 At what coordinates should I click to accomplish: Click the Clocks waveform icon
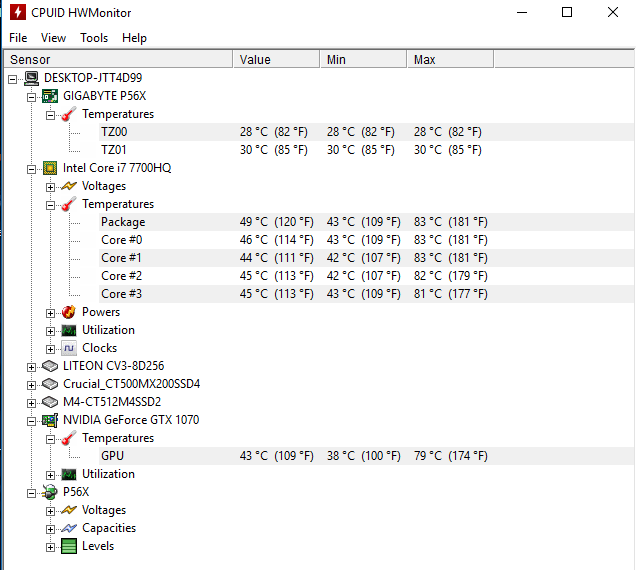[69, 348]
